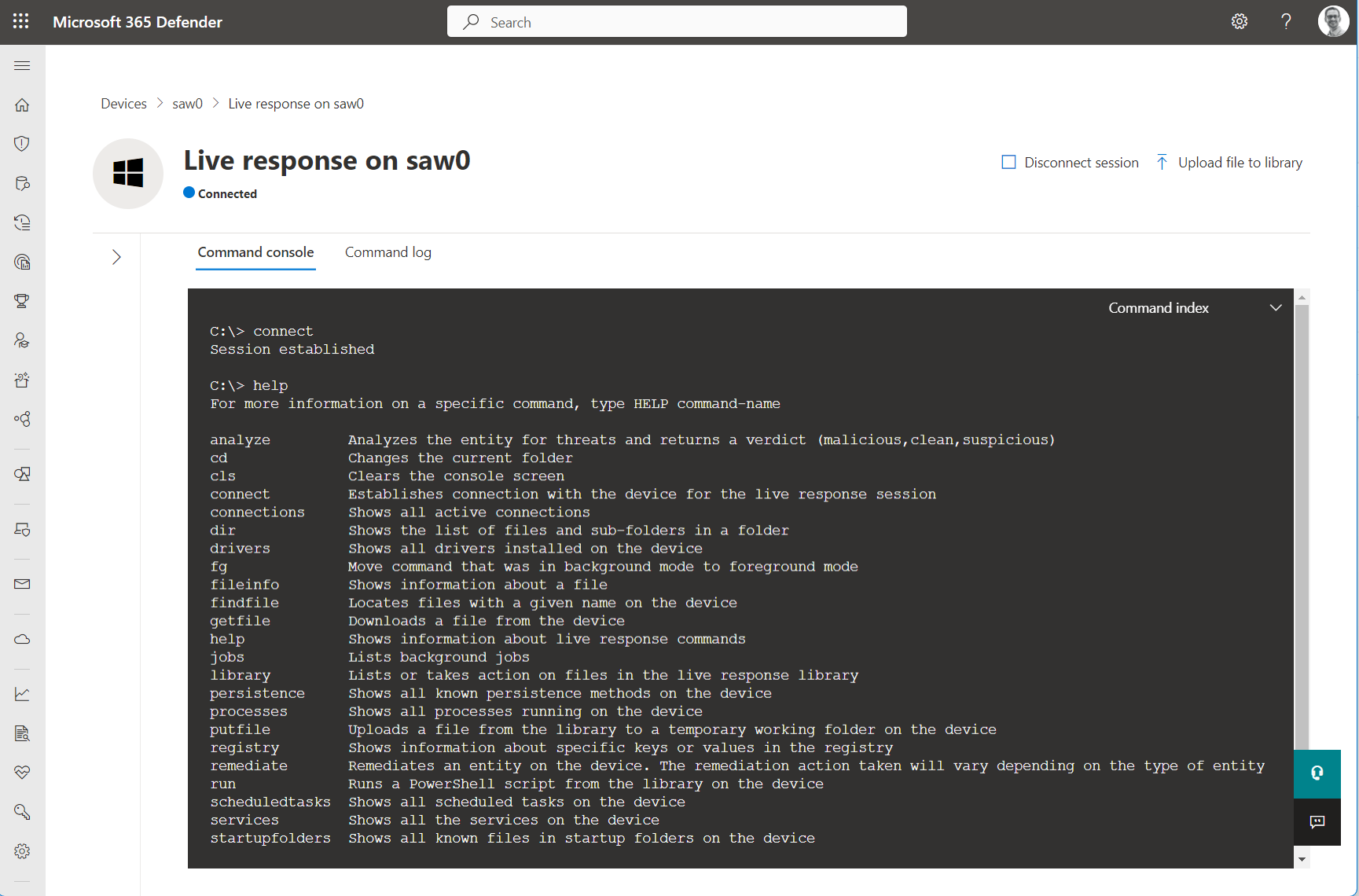1359x896 pixels.
Task: Click the Microsoft 365 Defender title
Action: [x=138, y=22]
